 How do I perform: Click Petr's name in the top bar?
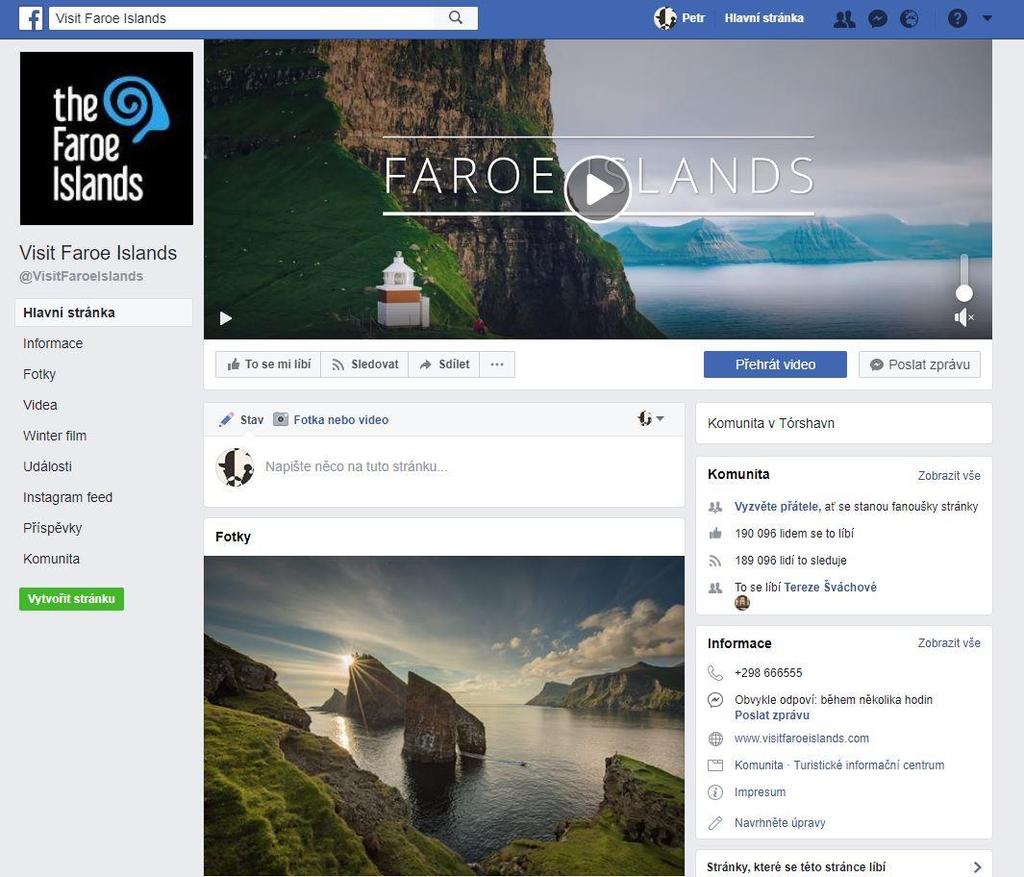(693, 18)
